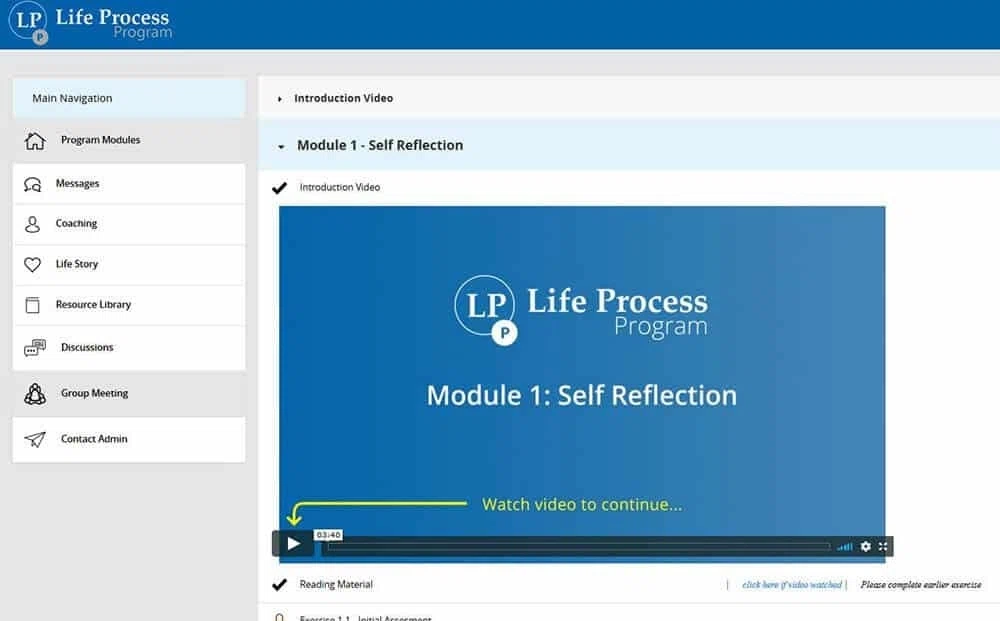Collapse Module 1 - Self Reflection section
Viewport: 1000px width, 621px height.
click(281, 146)
